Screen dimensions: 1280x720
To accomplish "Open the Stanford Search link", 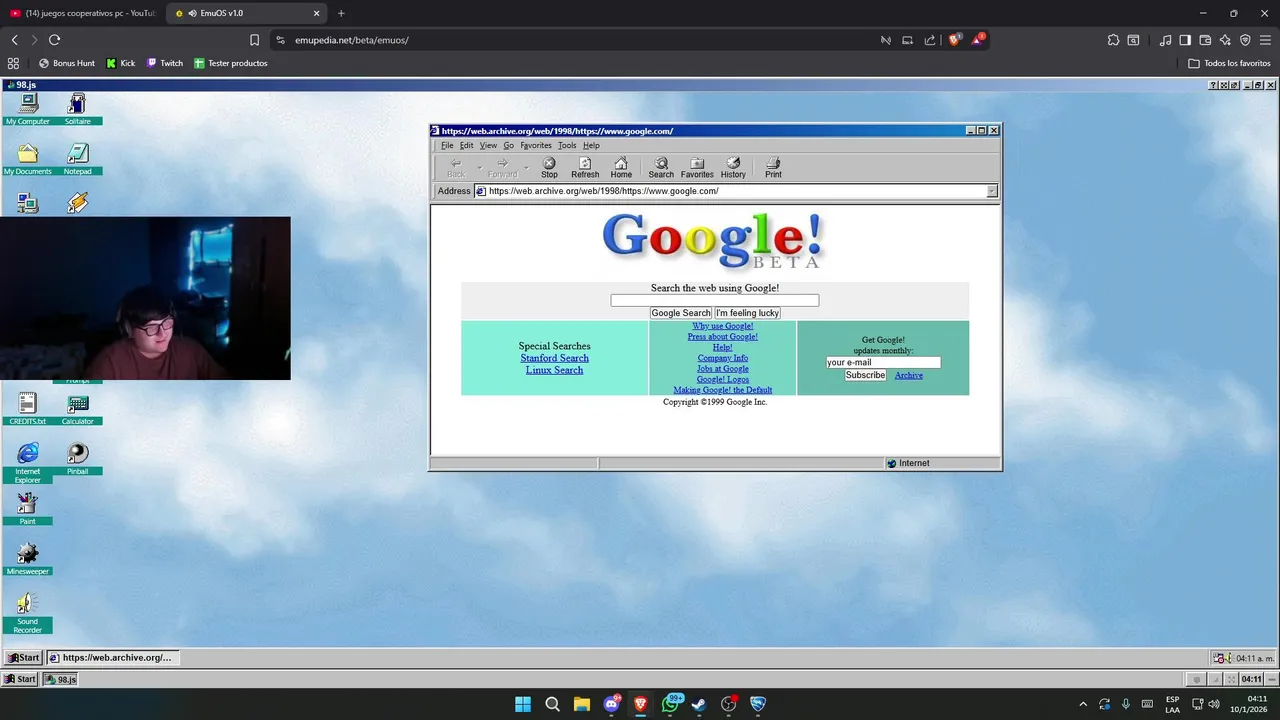I will 554,358.
